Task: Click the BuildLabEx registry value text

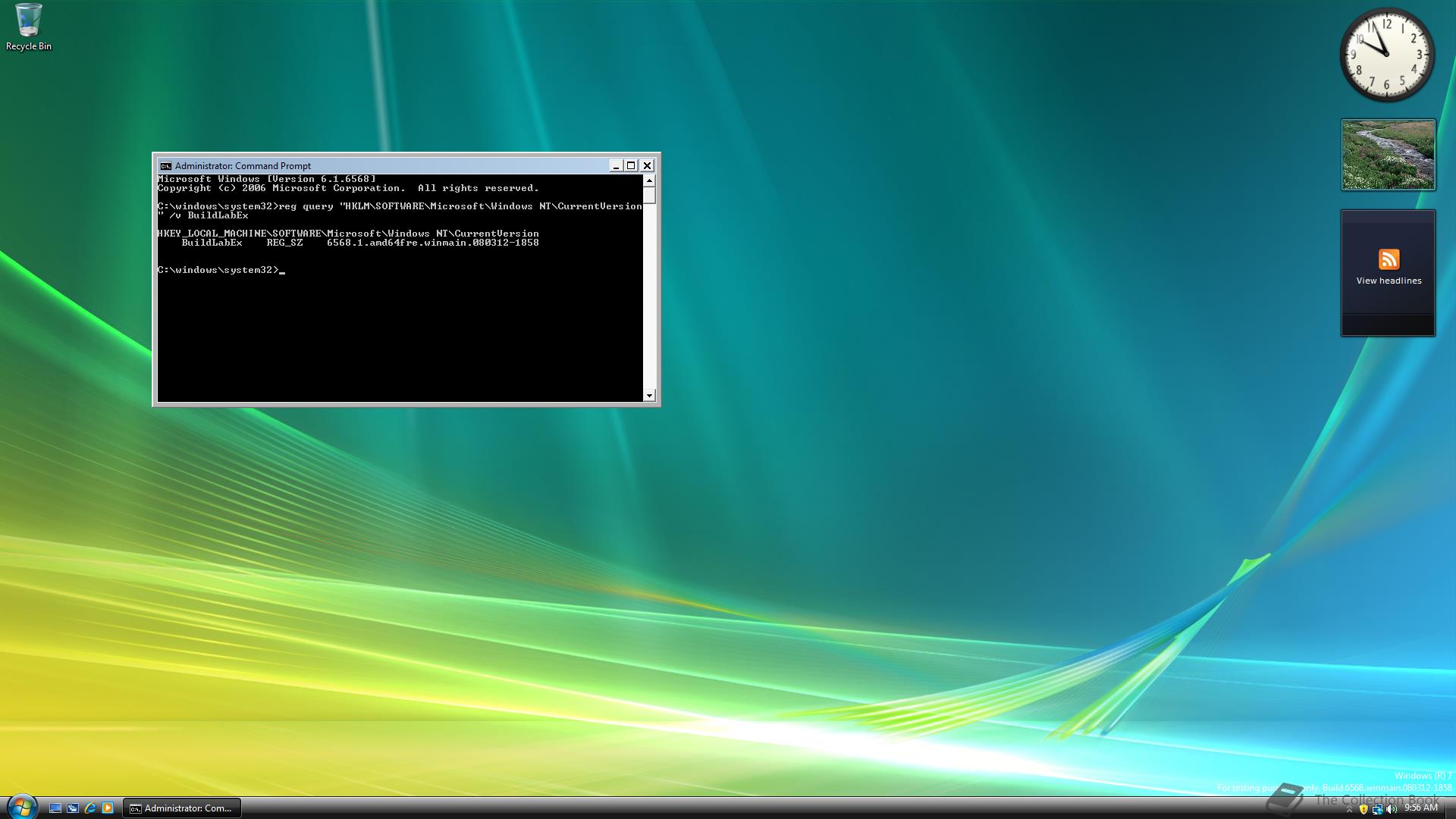Action: point(360,243)
